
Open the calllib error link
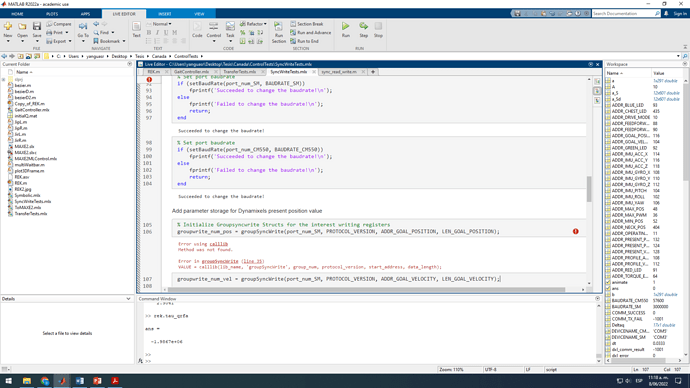point(218,244)
